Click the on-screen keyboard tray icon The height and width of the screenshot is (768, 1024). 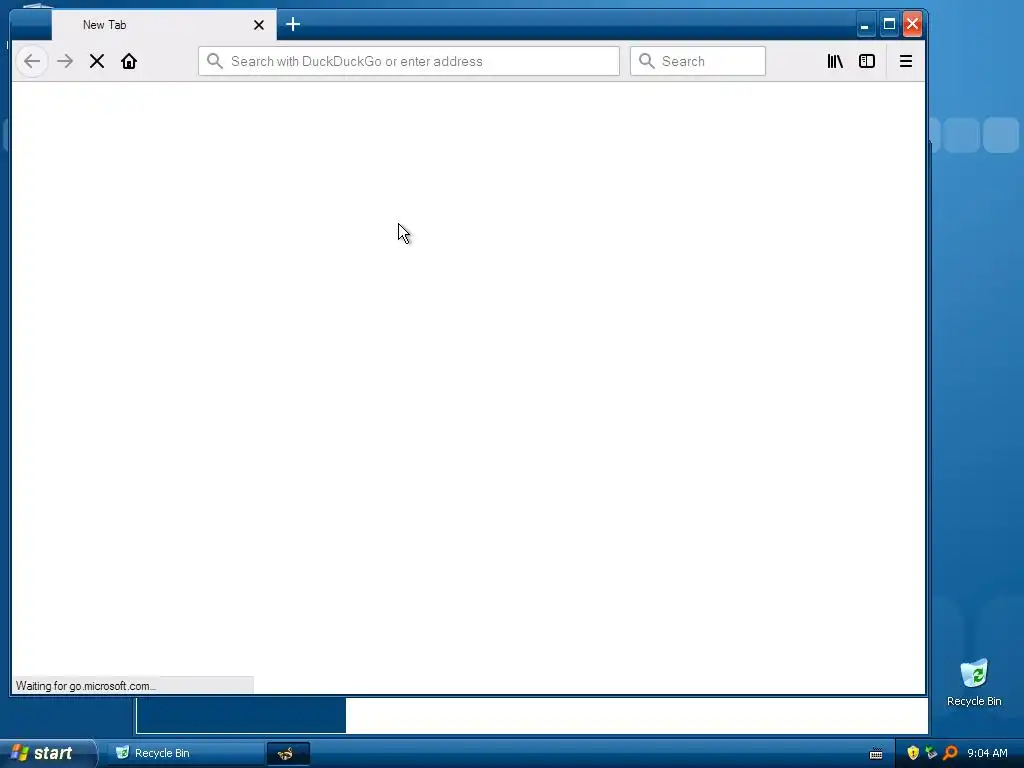(876, 754)
